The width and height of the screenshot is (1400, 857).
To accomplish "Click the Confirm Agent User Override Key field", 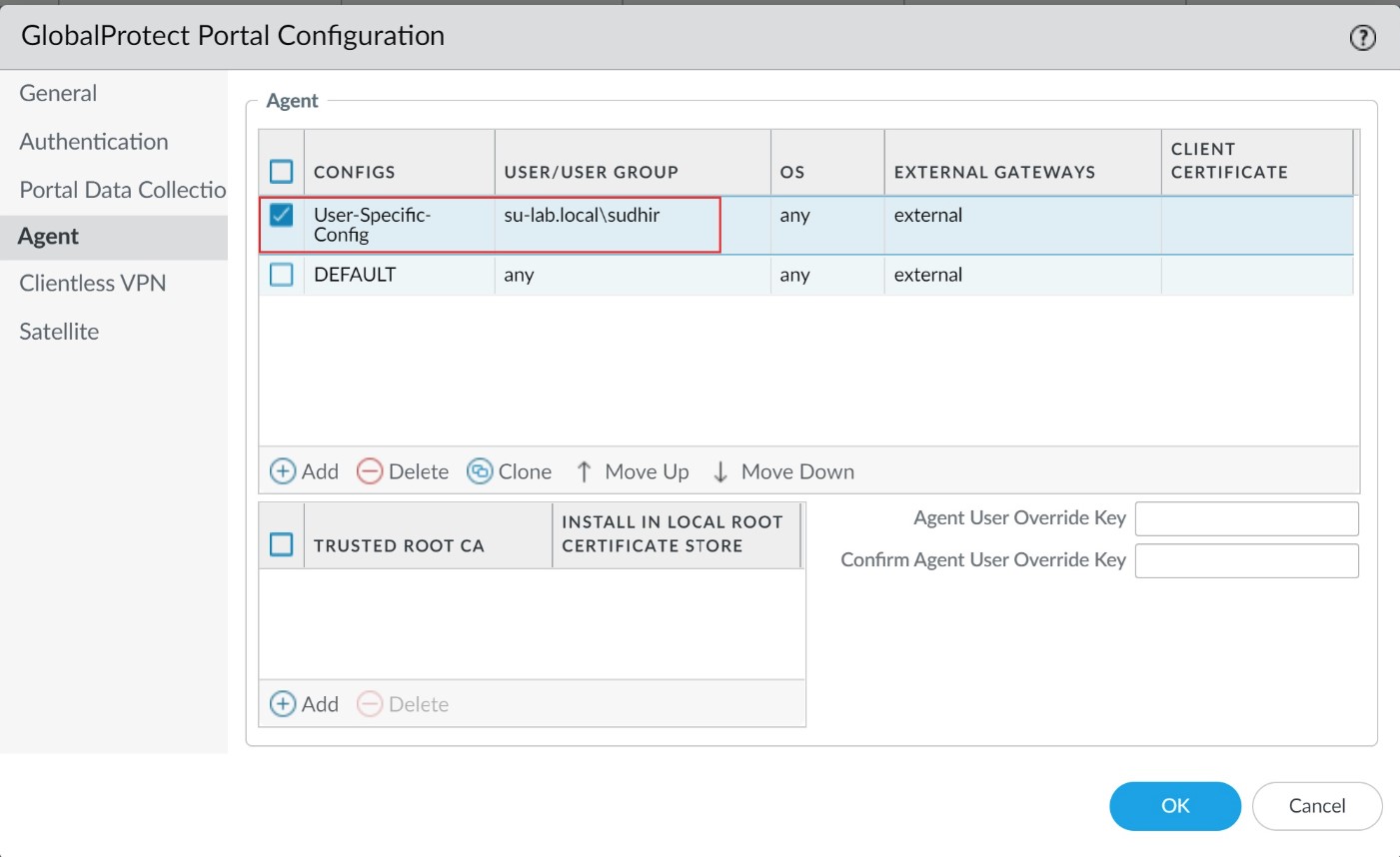I will 1246,560.
